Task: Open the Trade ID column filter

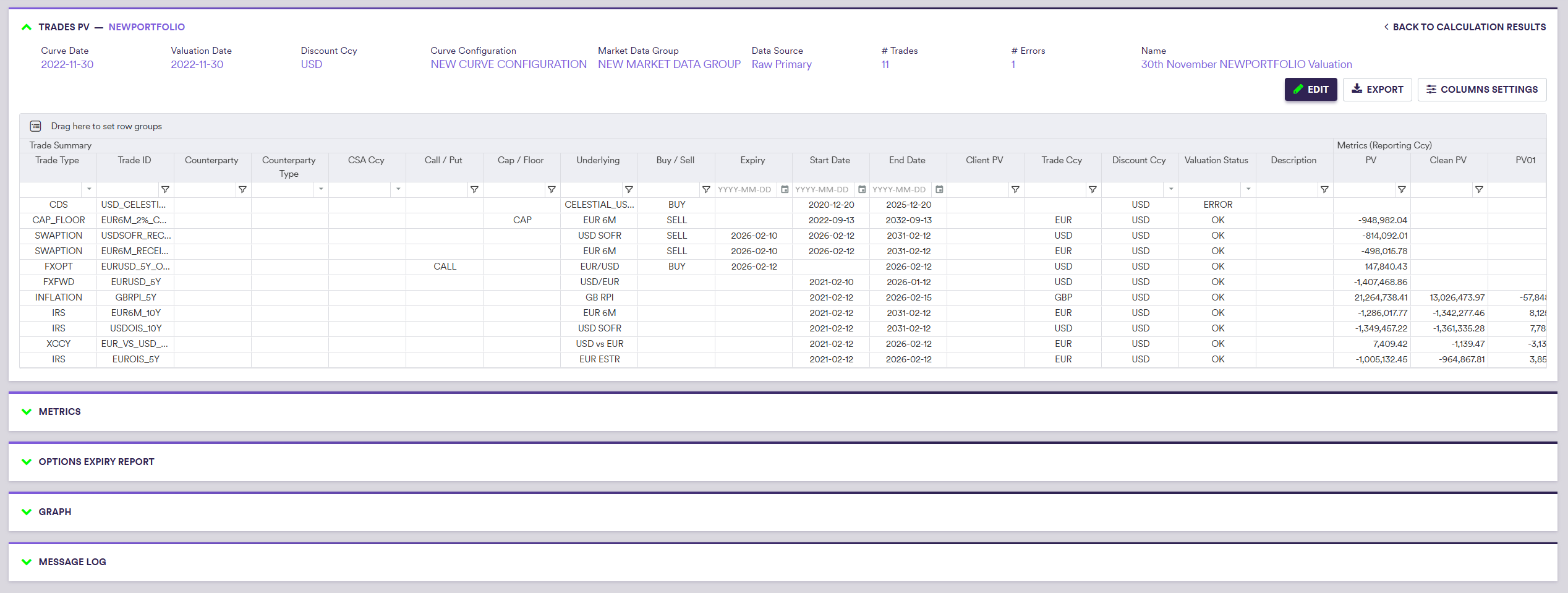Action: coord(165,189)
